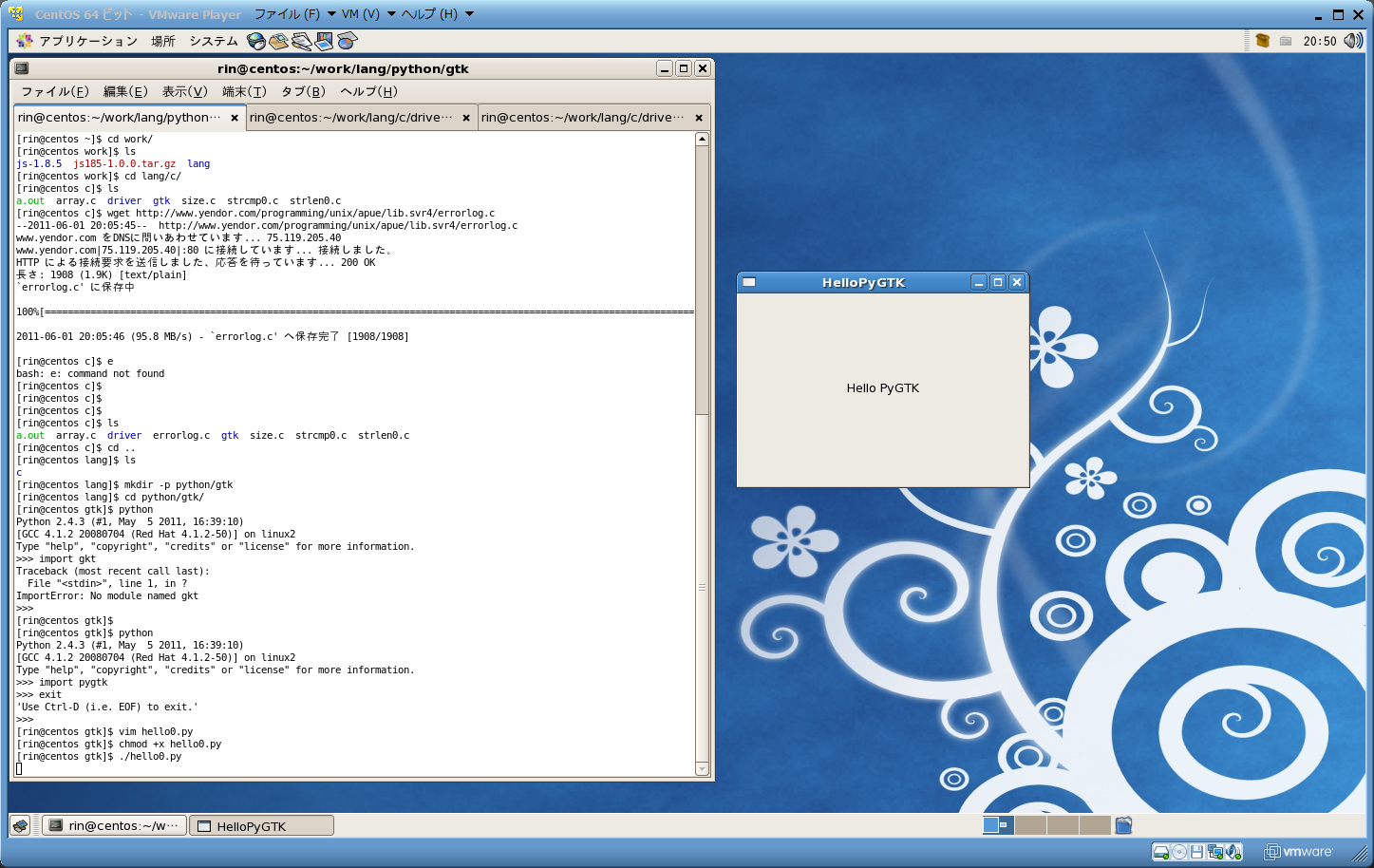This screenshot has width=1374, height=868.
Task: Click the trash icon in bottom panel
Action: coord(1123,825)
